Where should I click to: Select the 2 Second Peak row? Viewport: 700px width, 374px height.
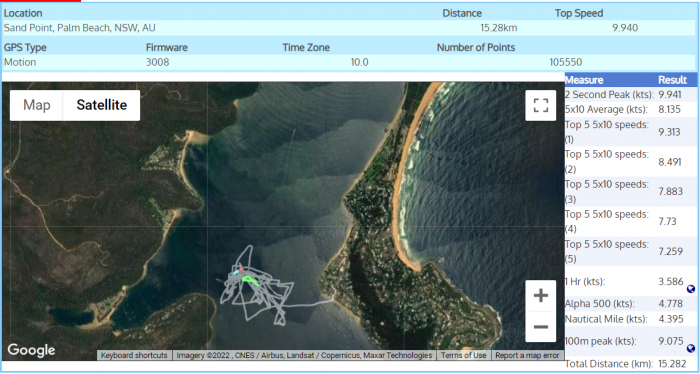pyautogui.click(x=631, y=95)
